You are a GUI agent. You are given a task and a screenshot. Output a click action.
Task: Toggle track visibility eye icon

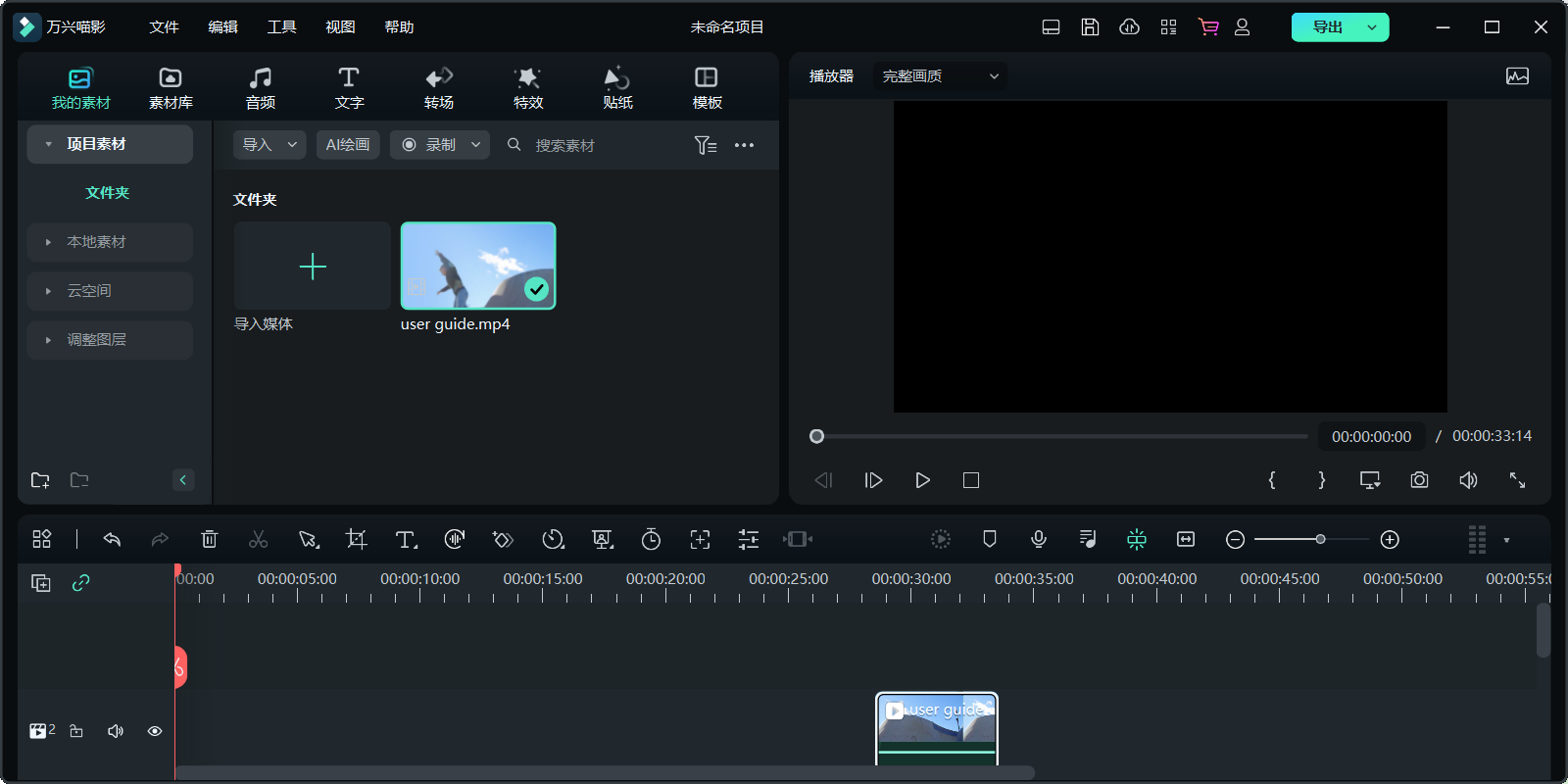[155, 731]
